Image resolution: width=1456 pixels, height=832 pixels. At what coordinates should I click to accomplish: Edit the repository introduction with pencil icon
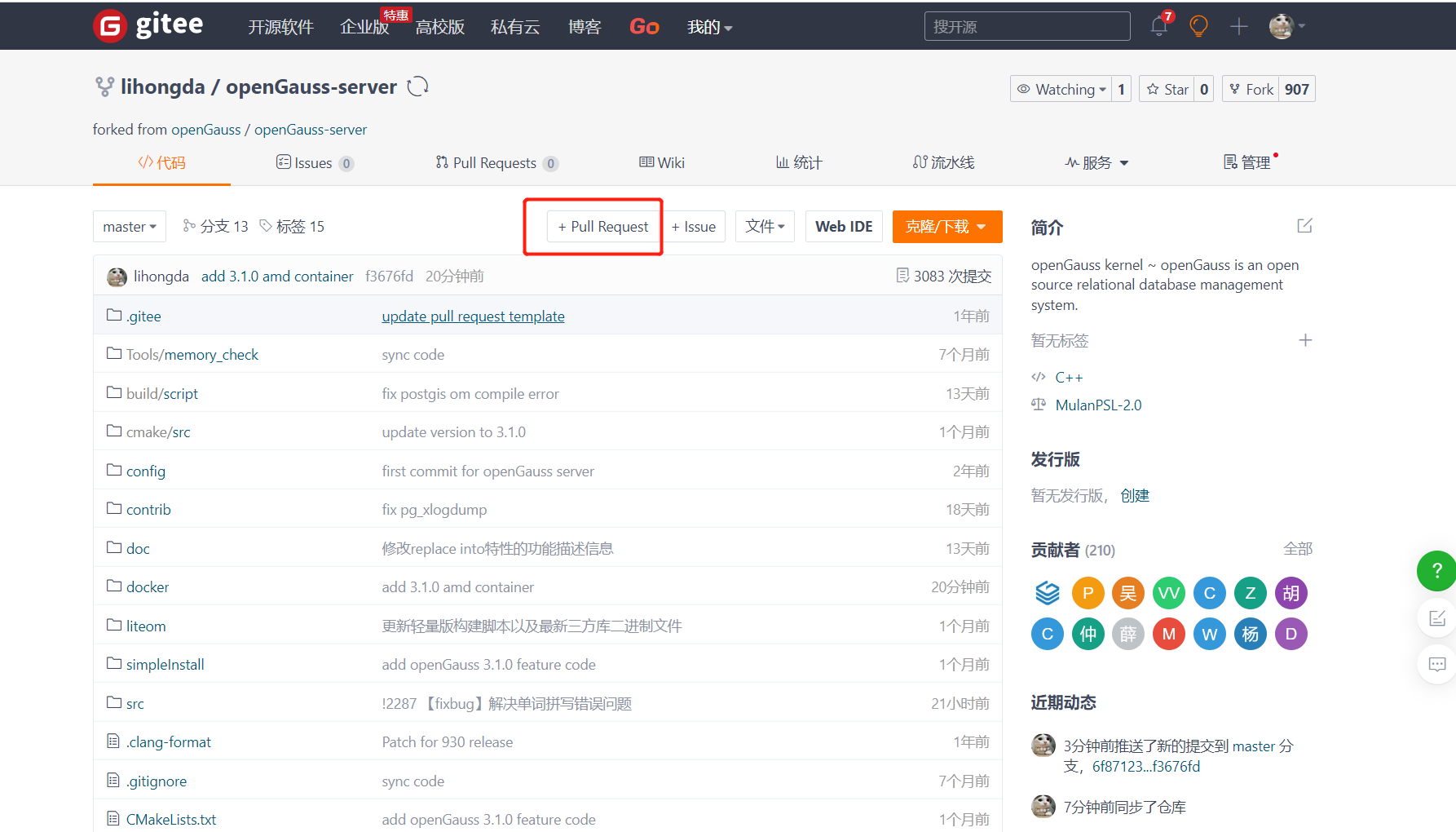(1304, 226)
